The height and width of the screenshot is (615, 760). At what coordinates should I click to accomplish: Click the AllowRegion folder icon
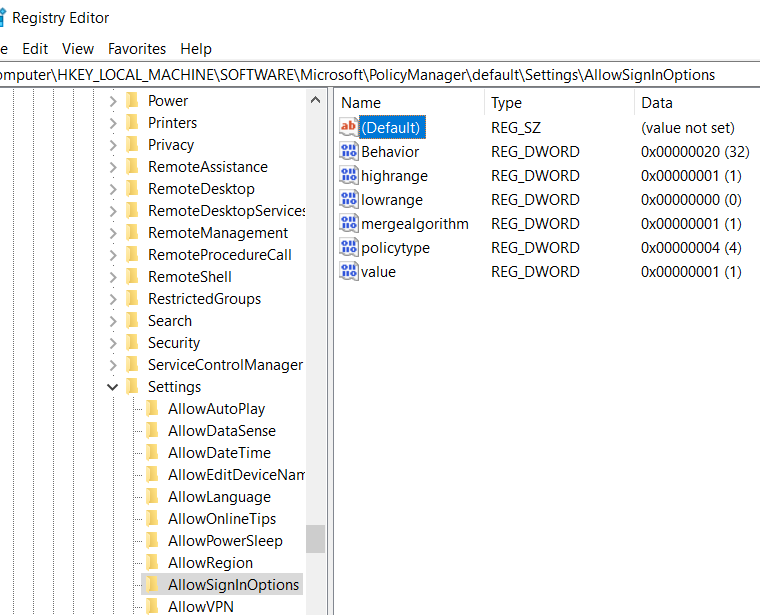click(x=152, y=563)
